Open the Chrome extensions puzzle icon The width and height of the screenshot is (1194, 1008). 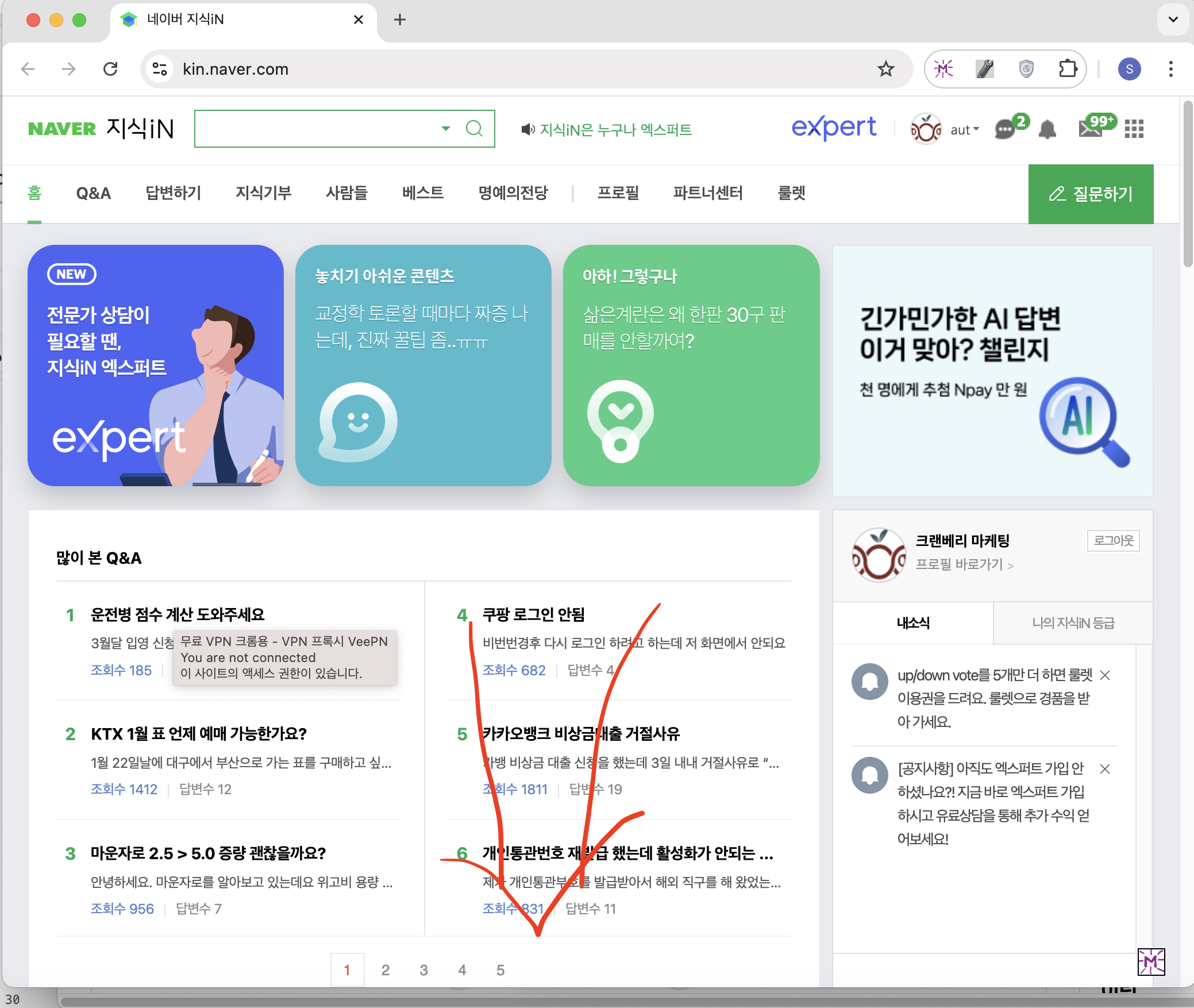[x=1067, y=69]
